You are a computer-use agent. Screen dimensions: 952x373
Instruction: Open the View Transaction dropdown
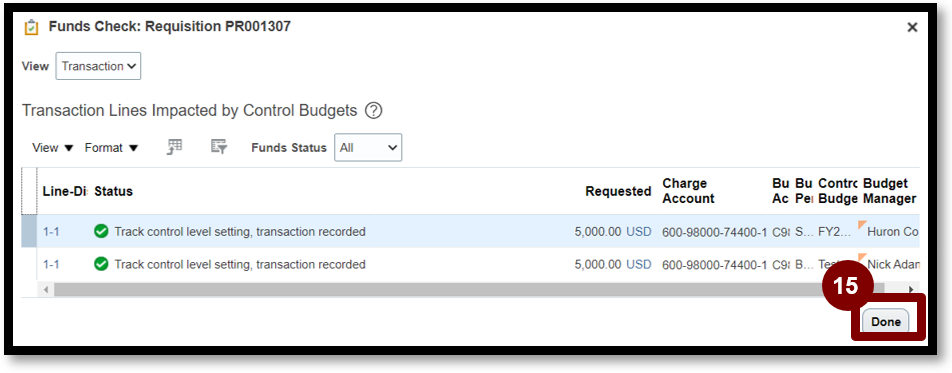[x=98, y=66]
